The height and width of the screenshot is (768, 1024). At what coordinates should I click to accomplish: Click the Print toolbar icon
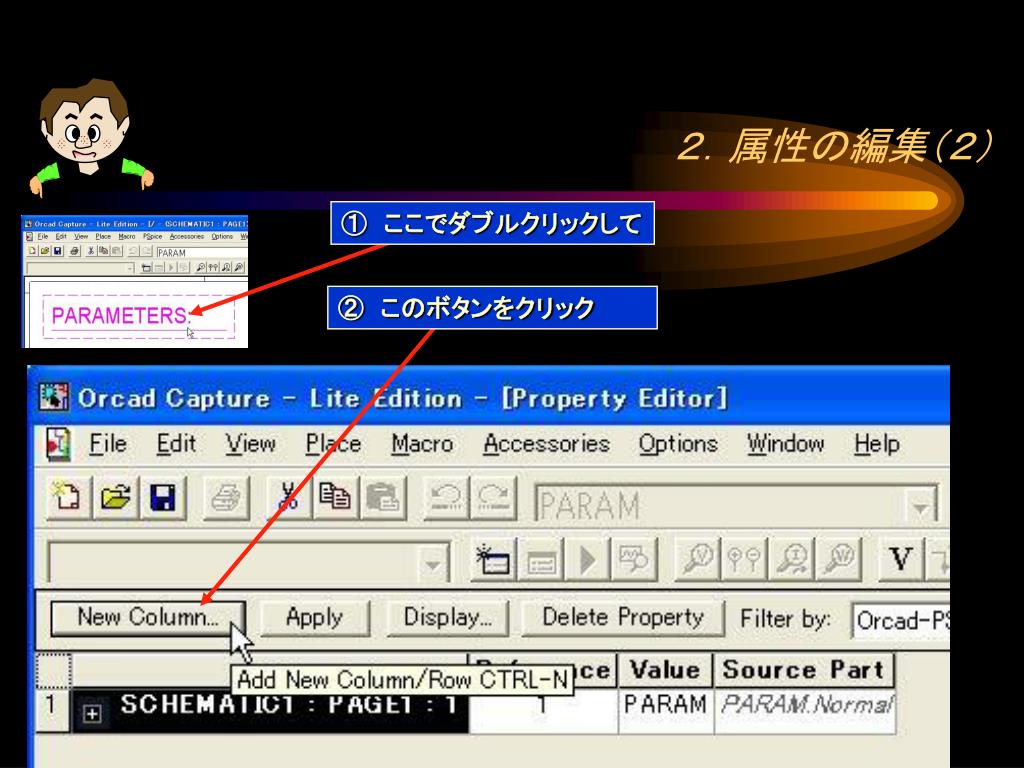(x=226, y=499)
